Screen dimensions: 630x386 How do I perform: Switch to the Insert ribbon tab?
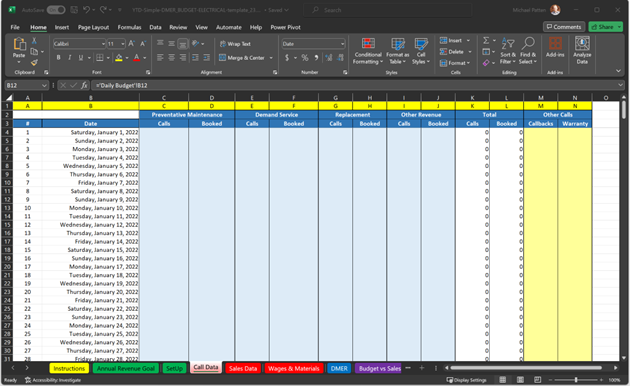(x=61, y=27)
